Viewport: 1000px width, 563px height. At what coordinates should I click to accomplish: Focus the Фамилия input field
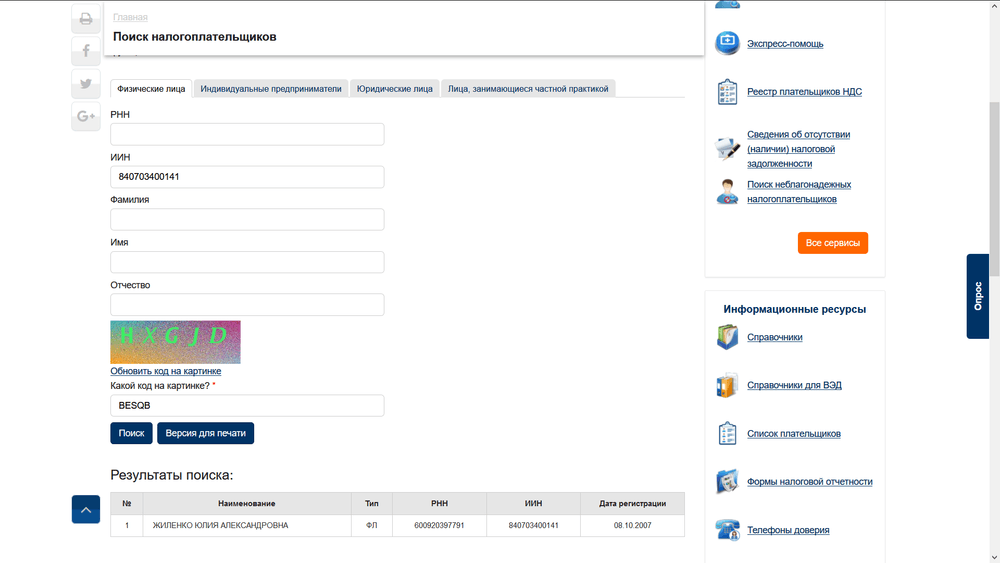[247, 219]
